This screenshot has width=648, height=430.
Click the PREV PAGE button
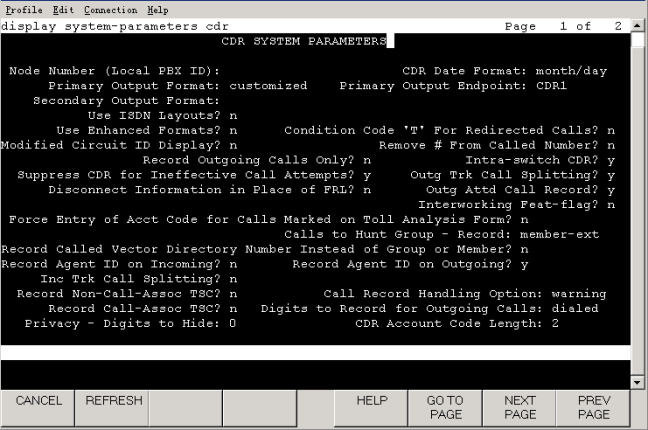[594, 407]
